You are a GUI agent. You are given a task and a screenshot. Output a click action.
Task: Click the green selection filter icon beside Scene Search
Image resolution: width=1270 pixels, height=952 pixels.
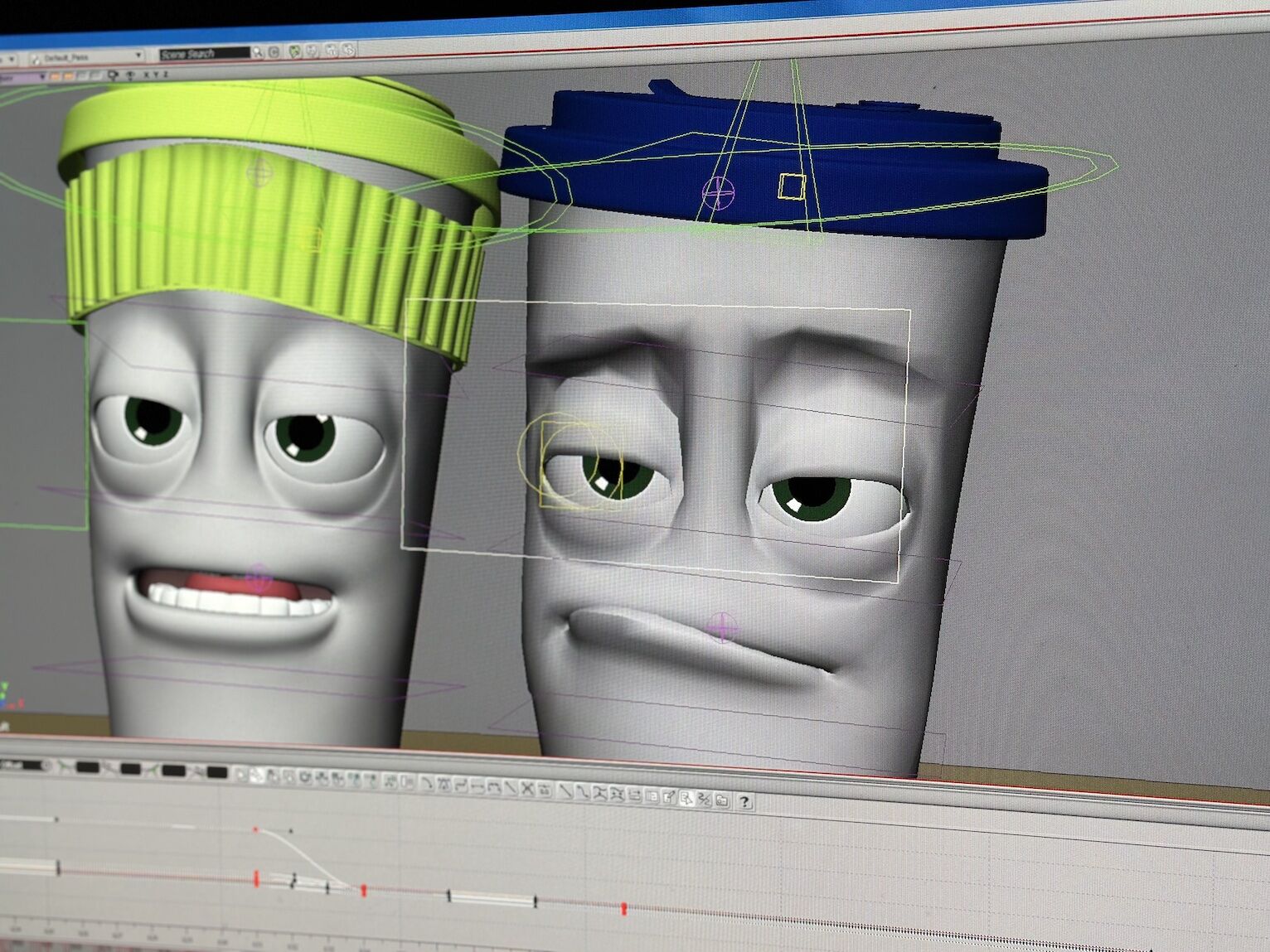[x=295, y=51]
